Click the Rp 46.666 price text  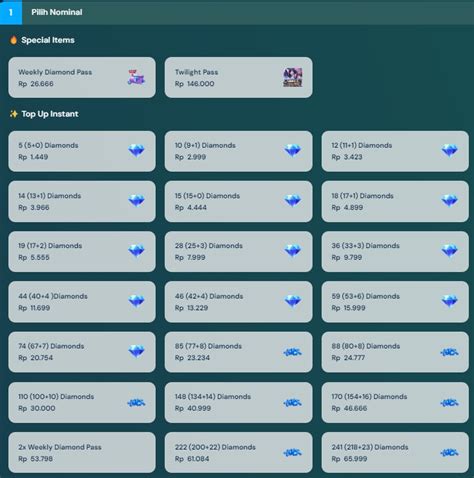pos(349,408)
